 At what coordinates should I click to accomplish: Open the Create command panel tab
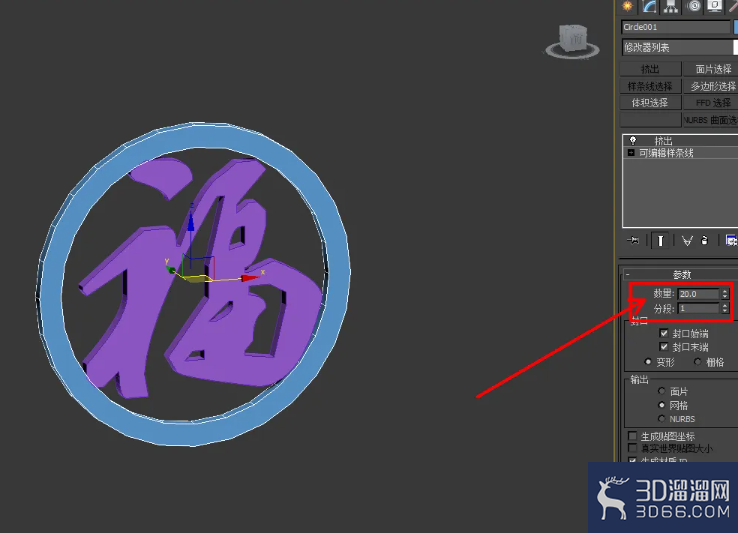pyautogui.click(x=628, y=6)
